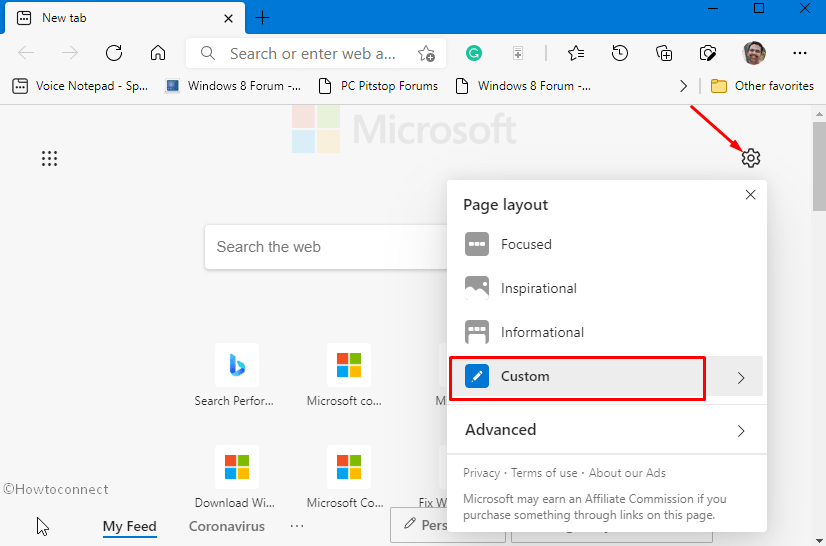Open the Windows 8 Forum bookmark with page icon

click(x=523, y=86)
